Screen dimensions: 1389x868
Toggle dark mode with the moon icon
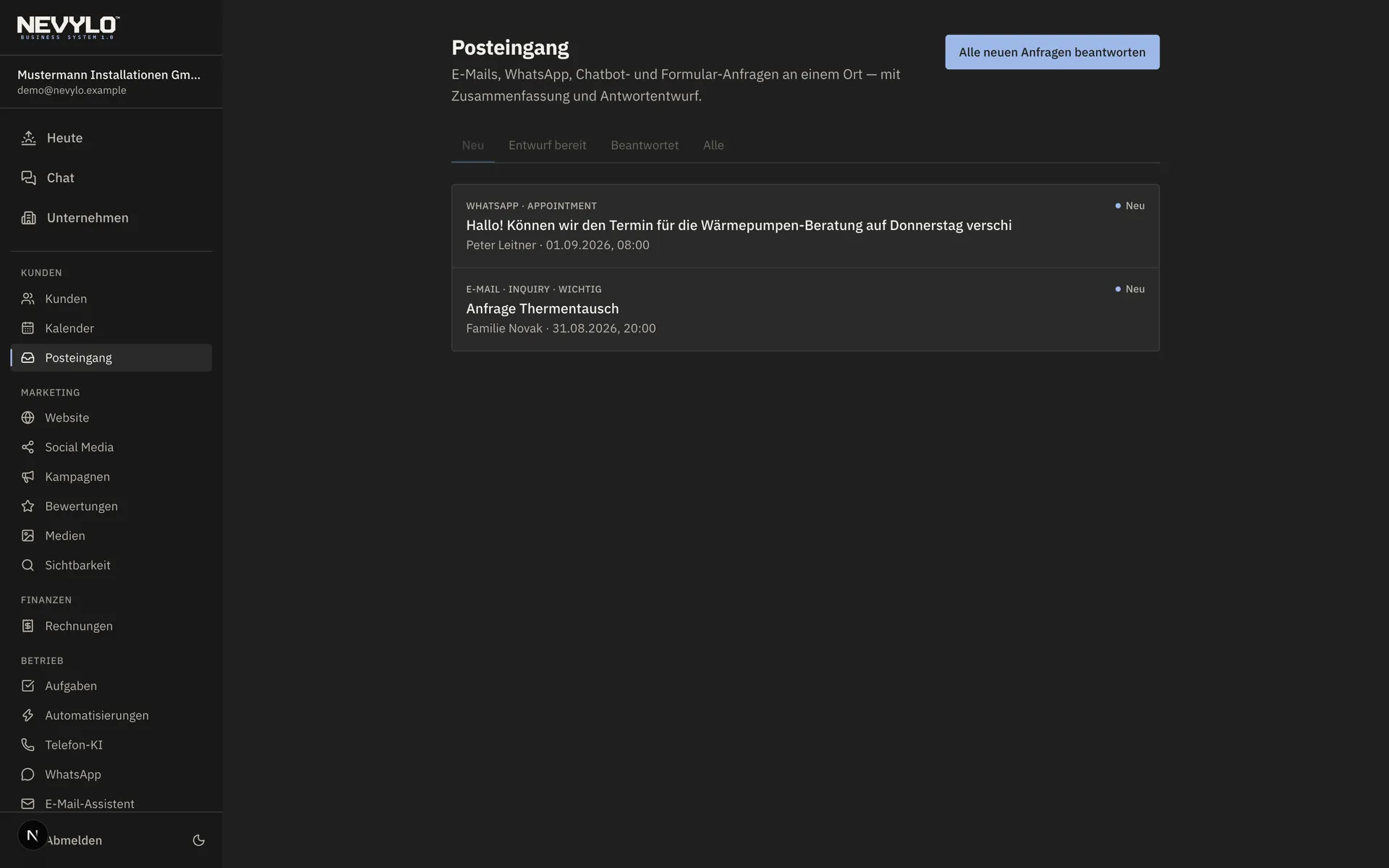pos(199,841)
